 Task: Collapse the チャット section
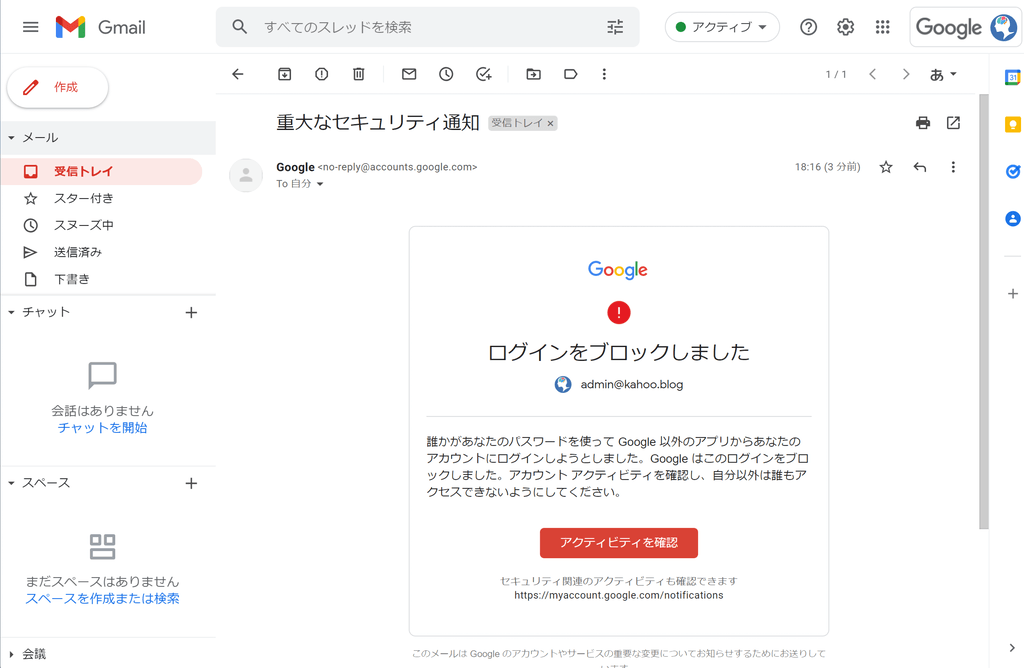pos(11,312)
